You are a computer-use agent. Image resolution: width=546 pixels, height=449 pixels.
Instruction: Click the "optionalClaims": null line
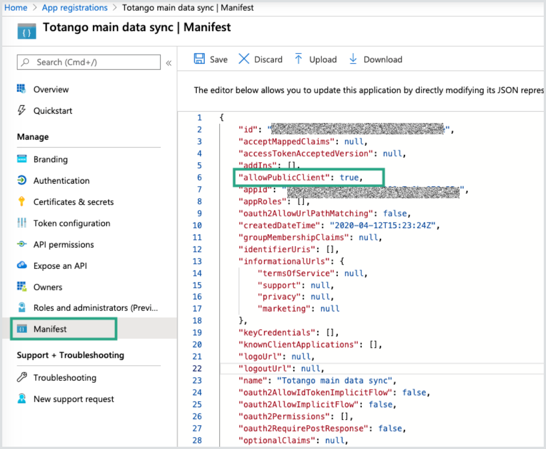(x=293, y=440)
